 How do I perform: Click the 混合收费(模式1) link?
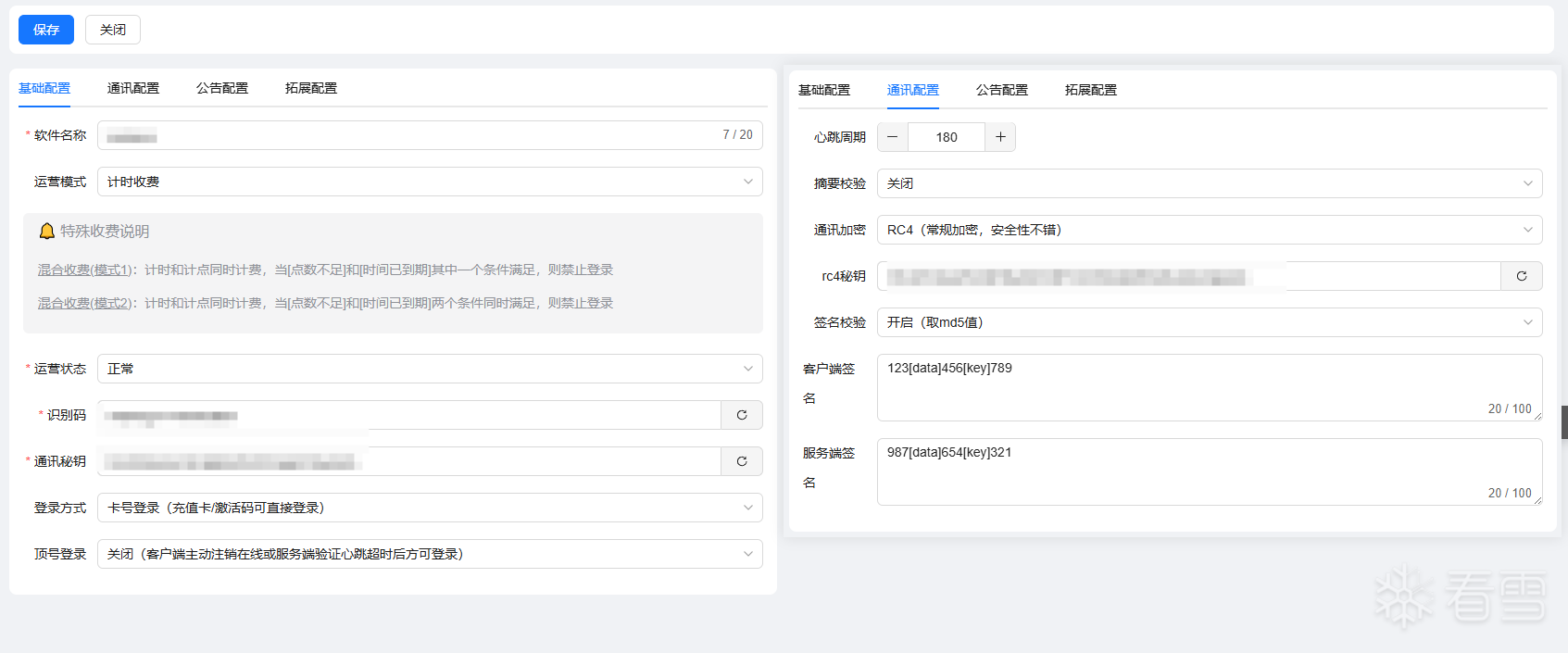[83, 270]
